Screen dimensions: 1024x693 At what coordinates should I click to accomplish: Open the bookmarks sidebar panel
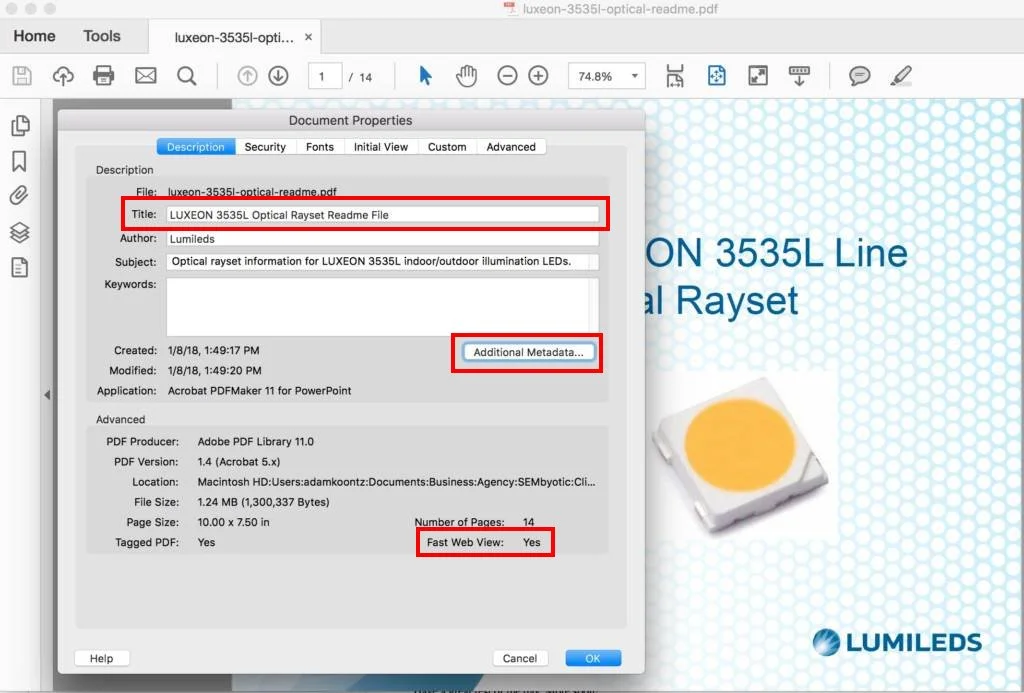tap(20, 161)
